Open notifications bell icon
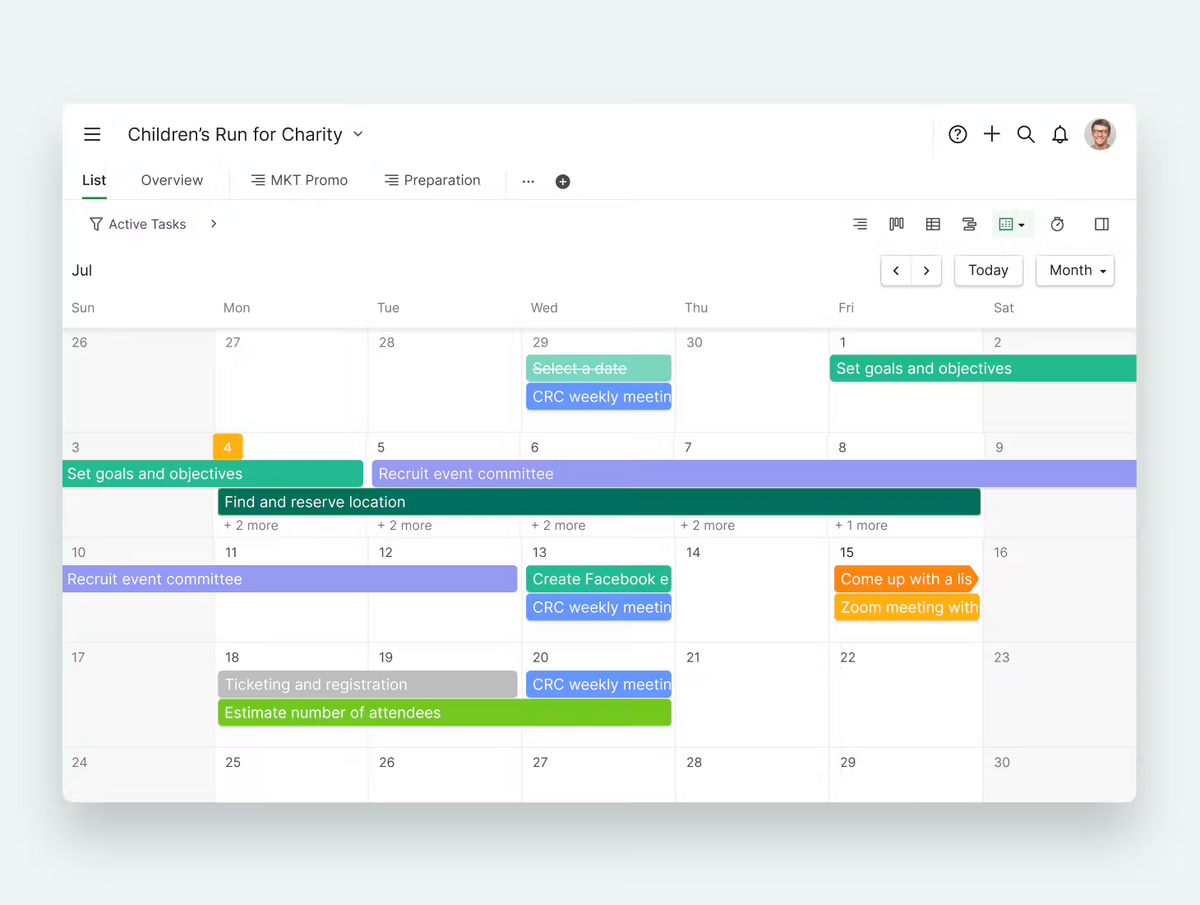Image resolution: width=1200 pixels, height=905 pixels. point(1060,134)
